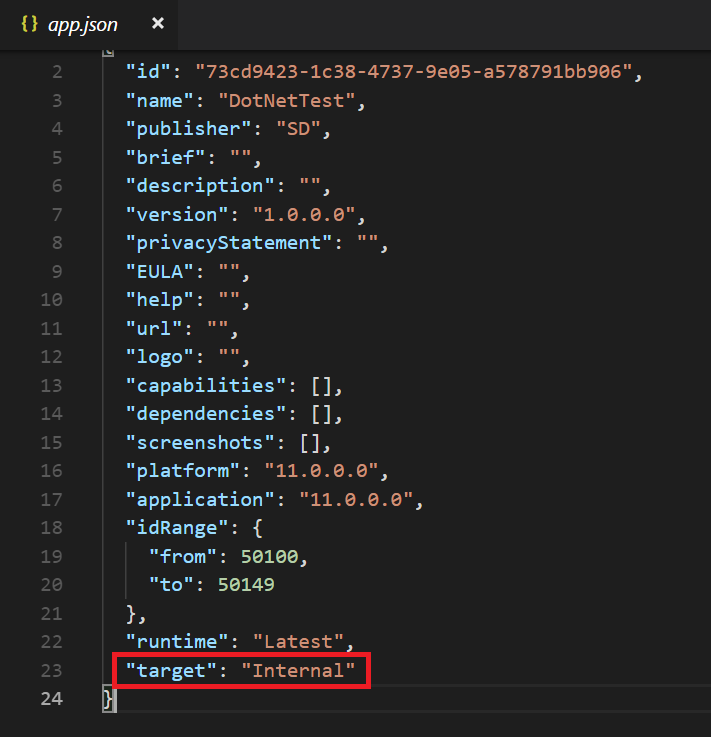Click the "screenshots" key
The height and width of the screenshot is (737, 711).
pos(200,443)
